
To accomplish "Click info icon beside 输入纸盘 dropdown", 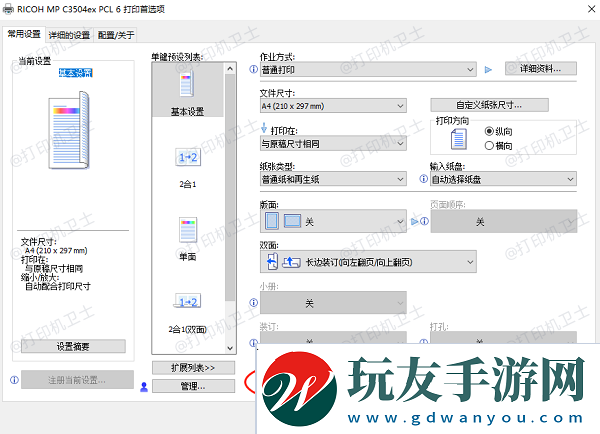I will pyautogui.click(x=423, y=179).
